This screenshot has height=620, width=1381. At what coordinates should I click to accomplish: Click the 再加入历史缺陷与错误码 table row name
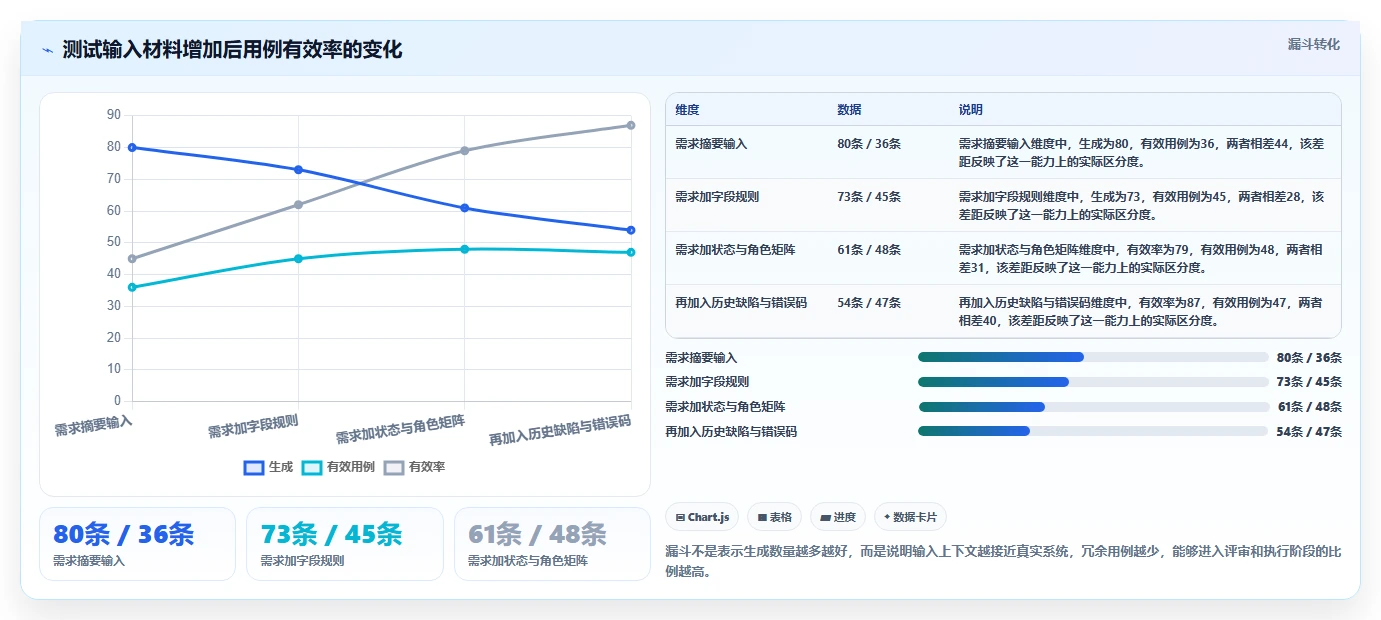pyautogui.click(x=741, y=302)
